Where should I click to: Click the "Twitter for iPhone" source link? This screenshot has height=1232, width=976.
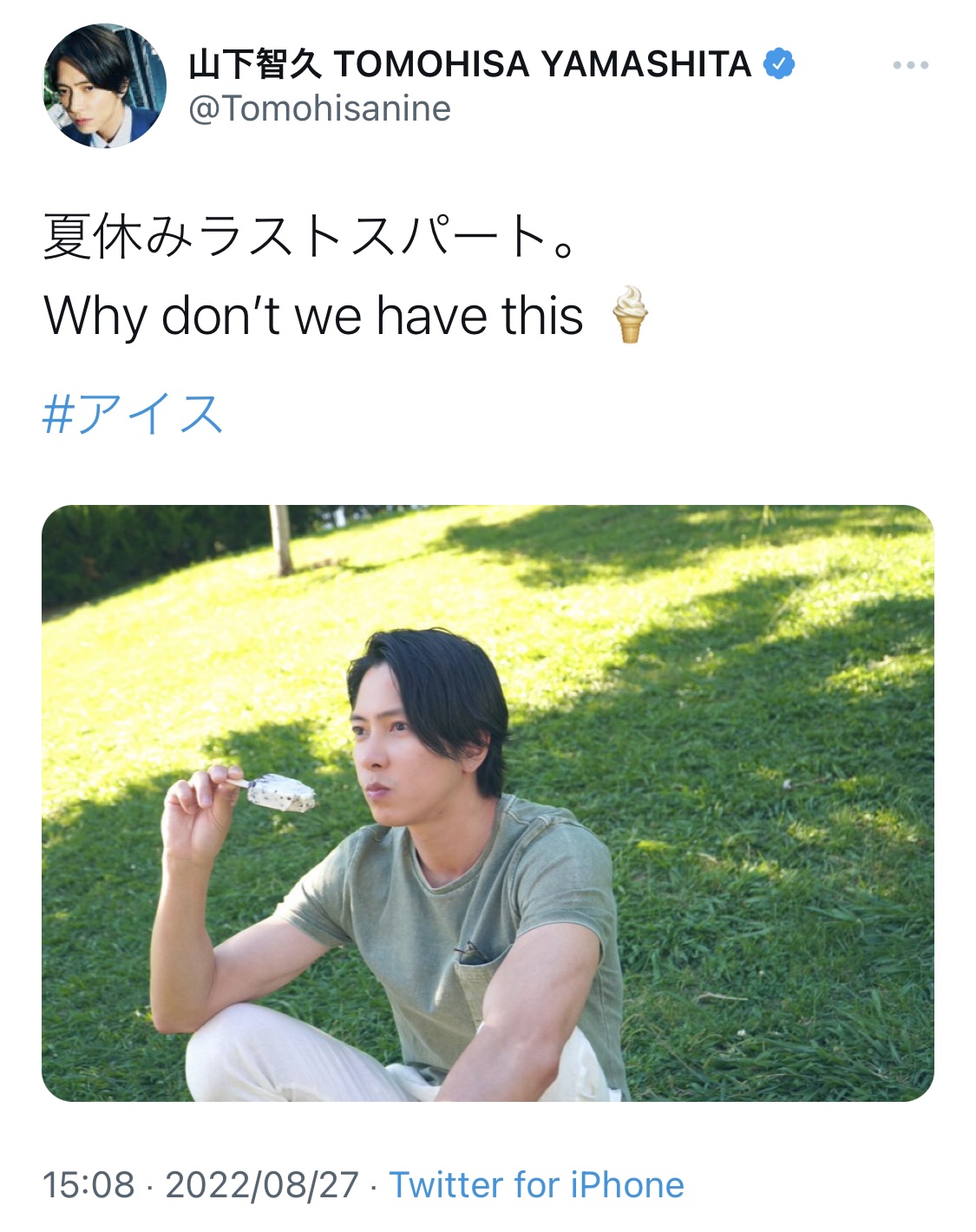[536, 1184]
